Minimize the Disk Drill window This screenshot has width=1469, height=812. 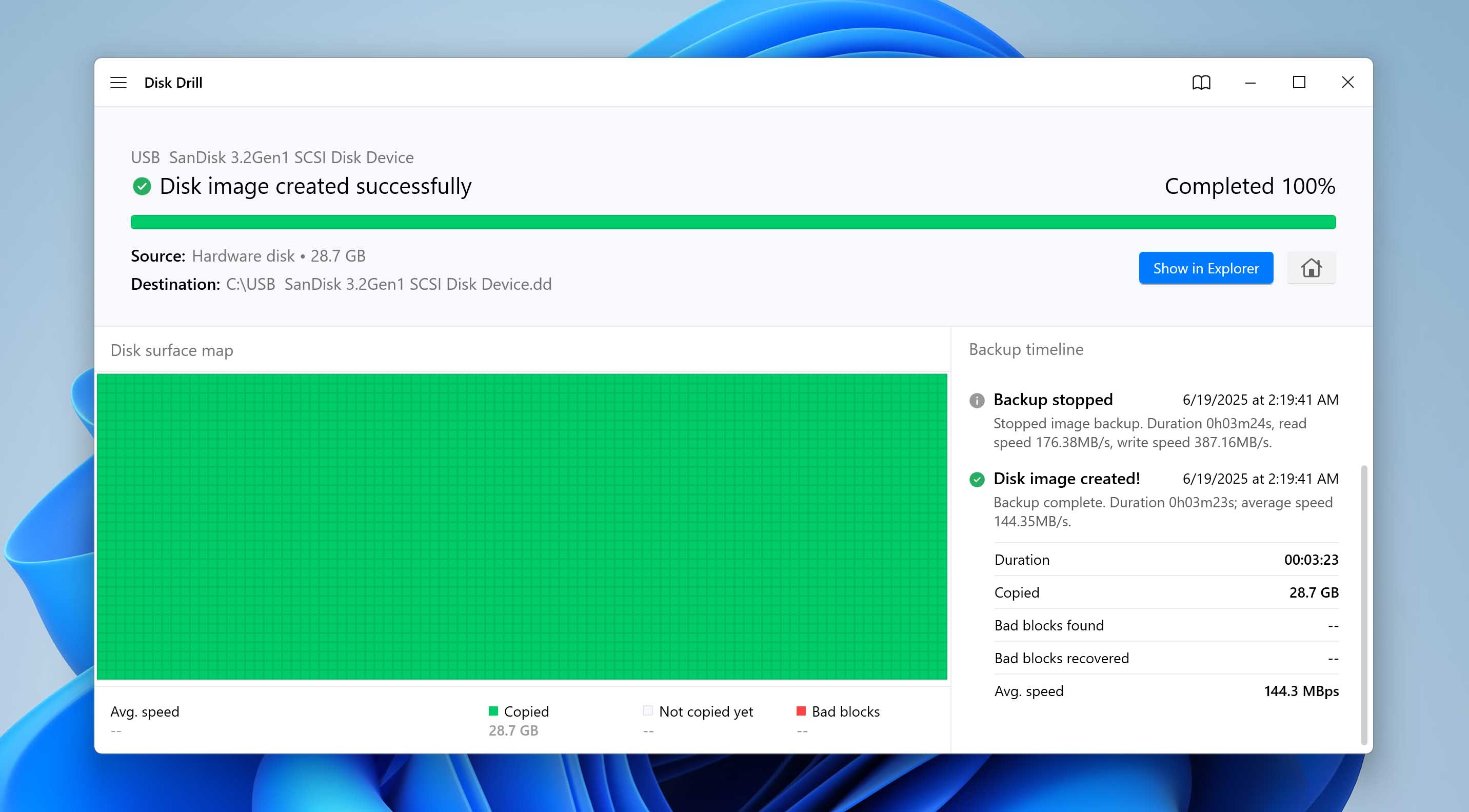point(1250,83)
